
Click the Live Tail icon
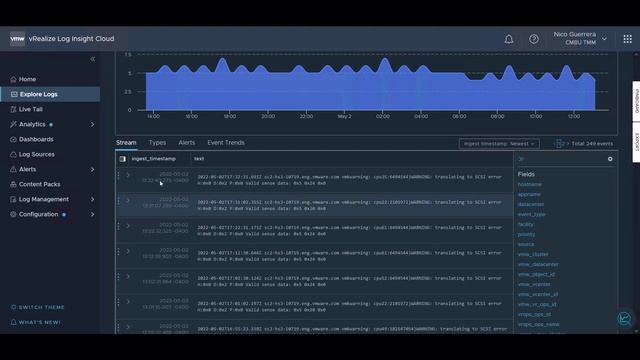coord(13,109)
